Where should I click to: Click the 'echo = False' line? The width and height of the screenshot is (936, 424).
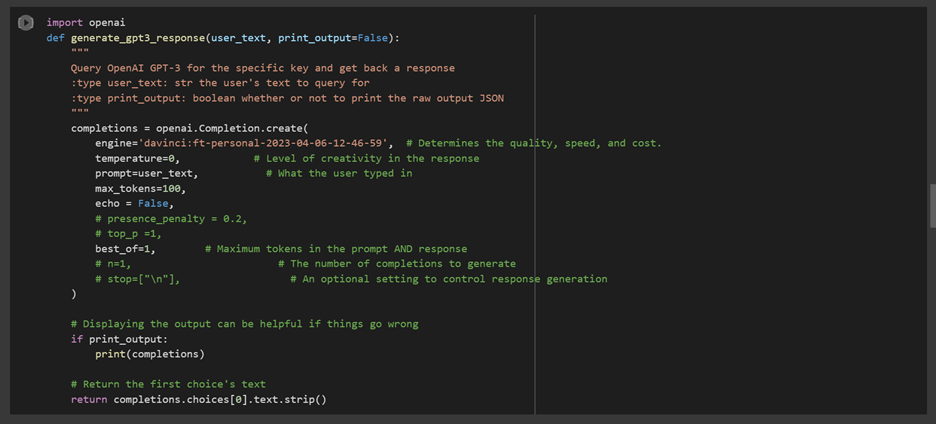(x=134, y=203)
